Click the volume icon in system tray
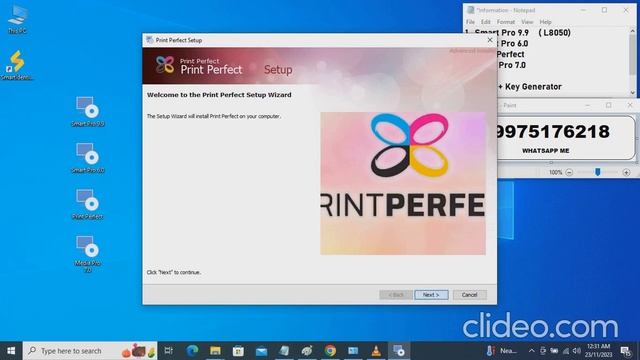Screen dimensions: 640x360 point(576,351)
